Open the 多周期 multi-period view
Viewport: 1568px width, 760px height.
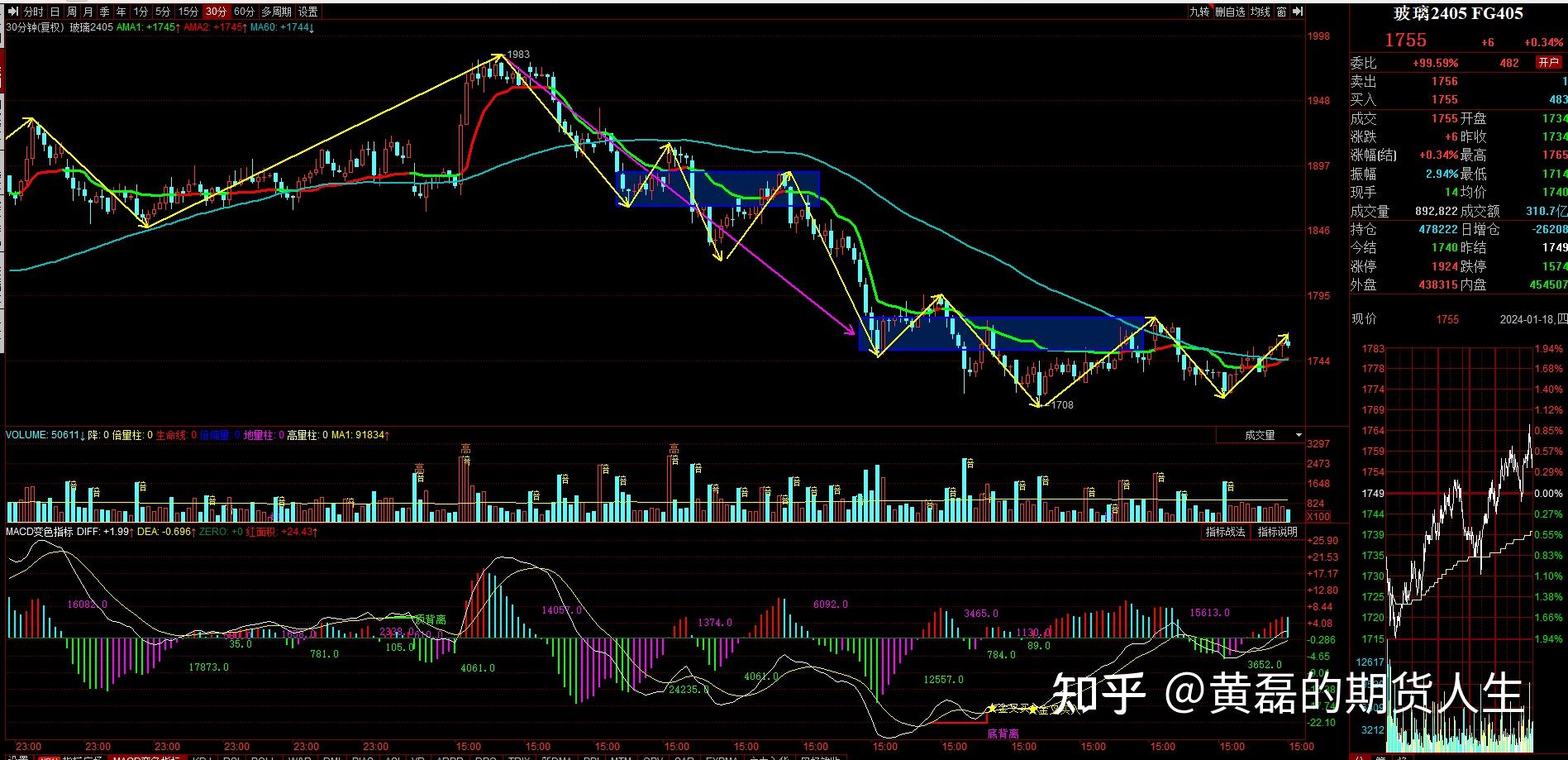(x=276, y=12)
